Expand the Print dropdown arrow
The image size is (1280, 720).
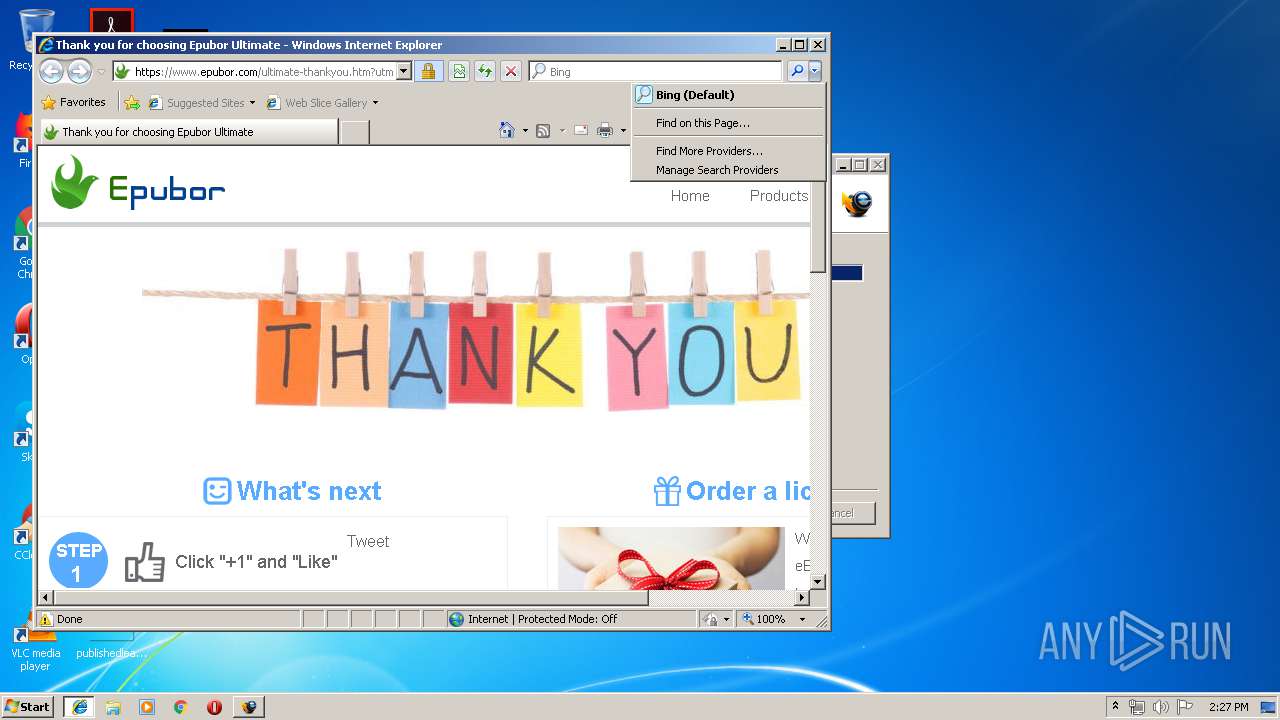622,131
